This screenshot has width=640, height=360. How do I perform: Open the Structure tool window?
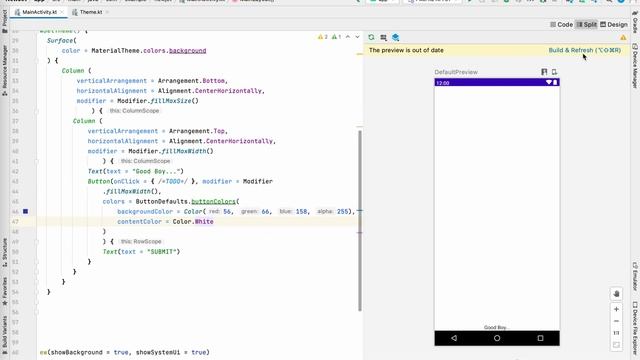(x=4, y=252)
